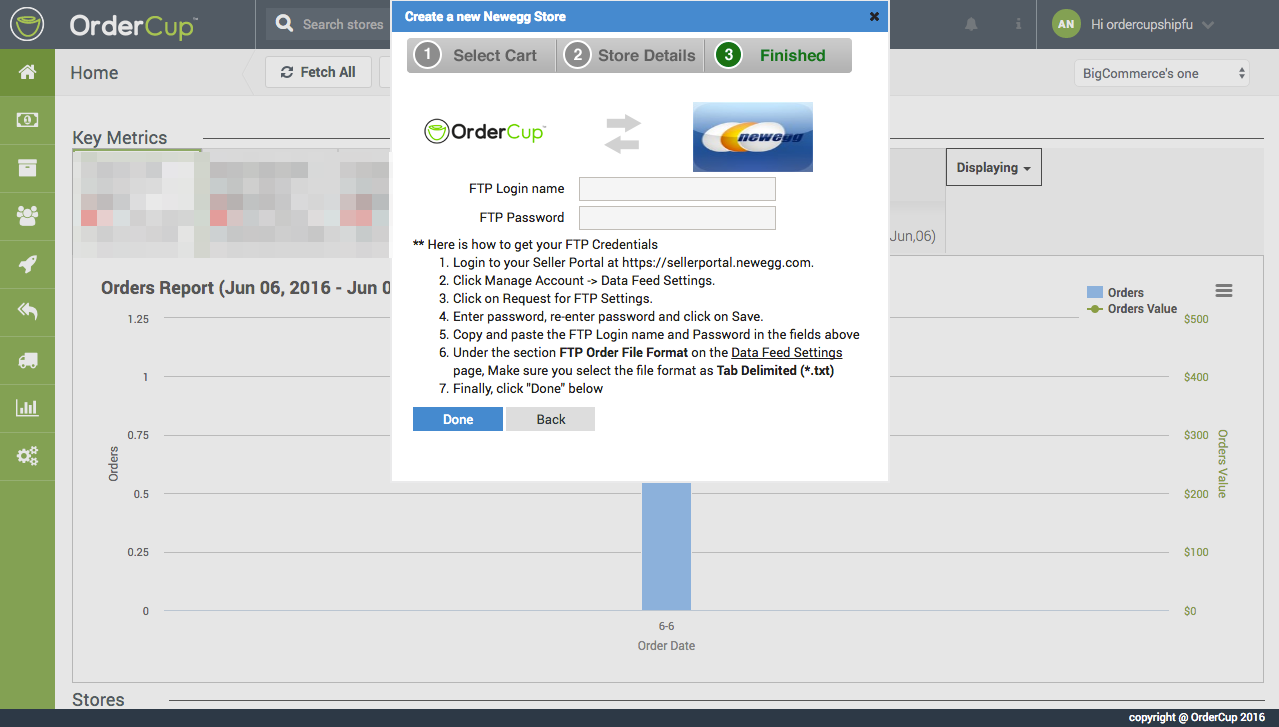Open the notifications bell icon
The height and width of the screenshot is (727, 1279).
pos(971,24)
